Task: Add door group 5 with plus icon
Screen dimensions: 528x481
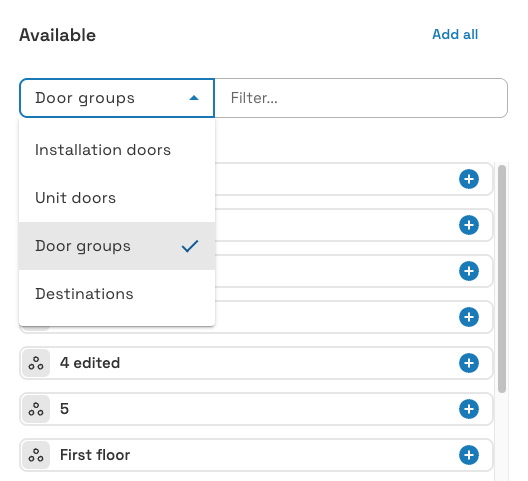Action: pyautogui.click(x=469, y=409)
